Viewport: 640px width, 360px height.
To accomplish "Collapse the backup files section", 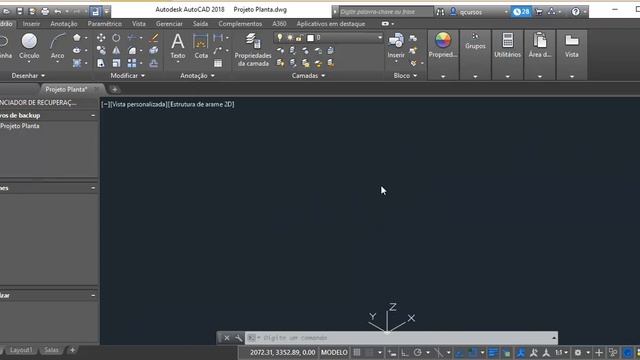I will (93, 116).
